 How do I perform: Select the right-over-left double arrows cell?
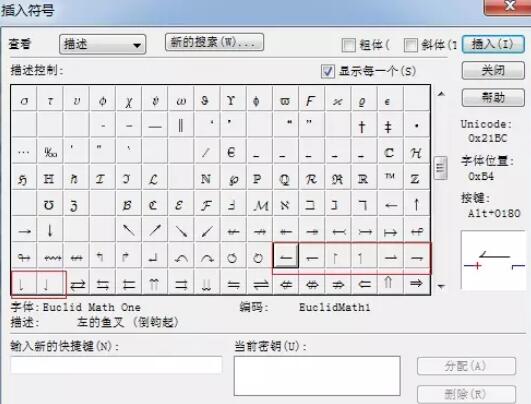77,283
